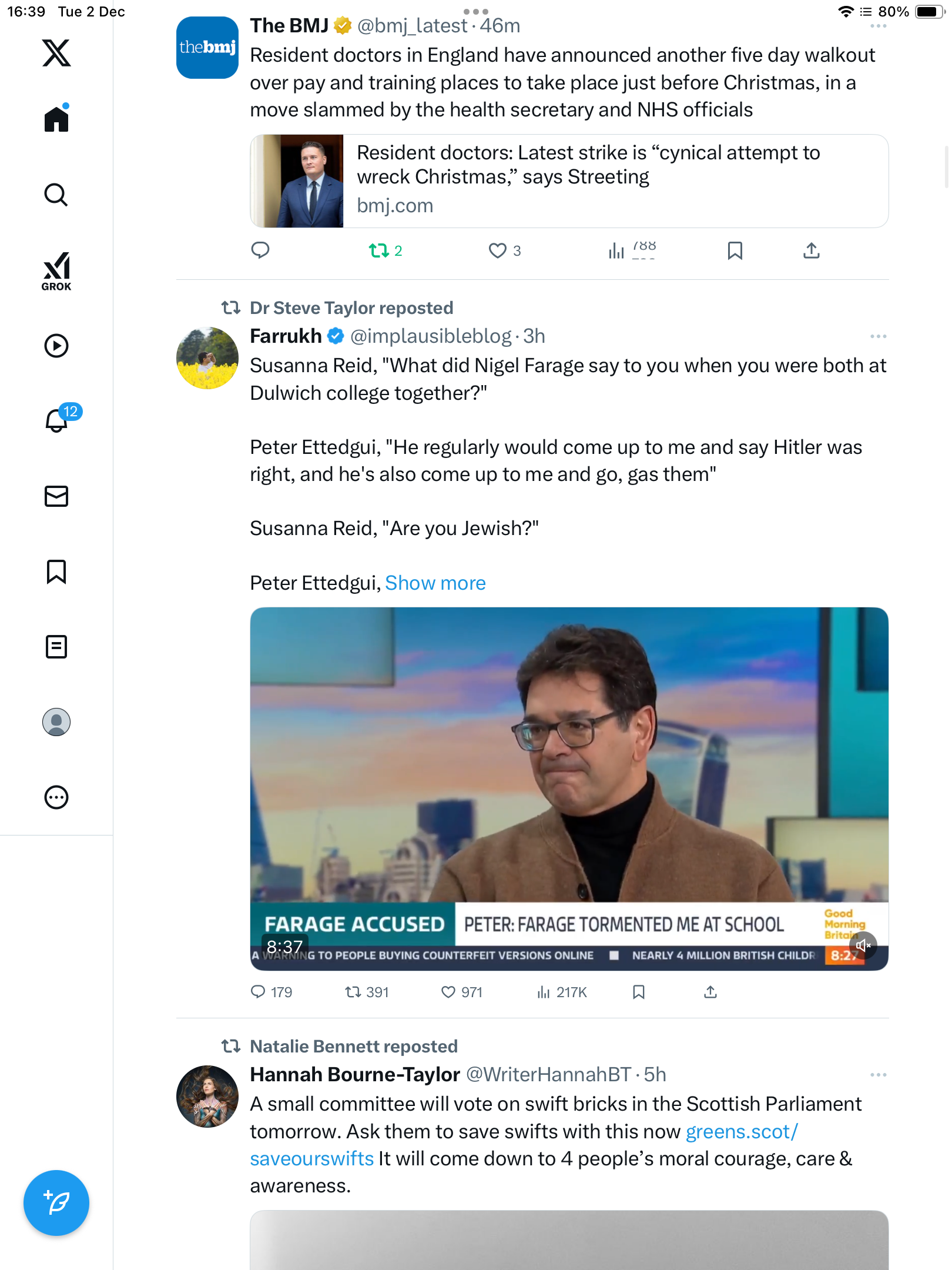Tap the compose new post button
The image size is (952, 1270).
(56, 1203)
